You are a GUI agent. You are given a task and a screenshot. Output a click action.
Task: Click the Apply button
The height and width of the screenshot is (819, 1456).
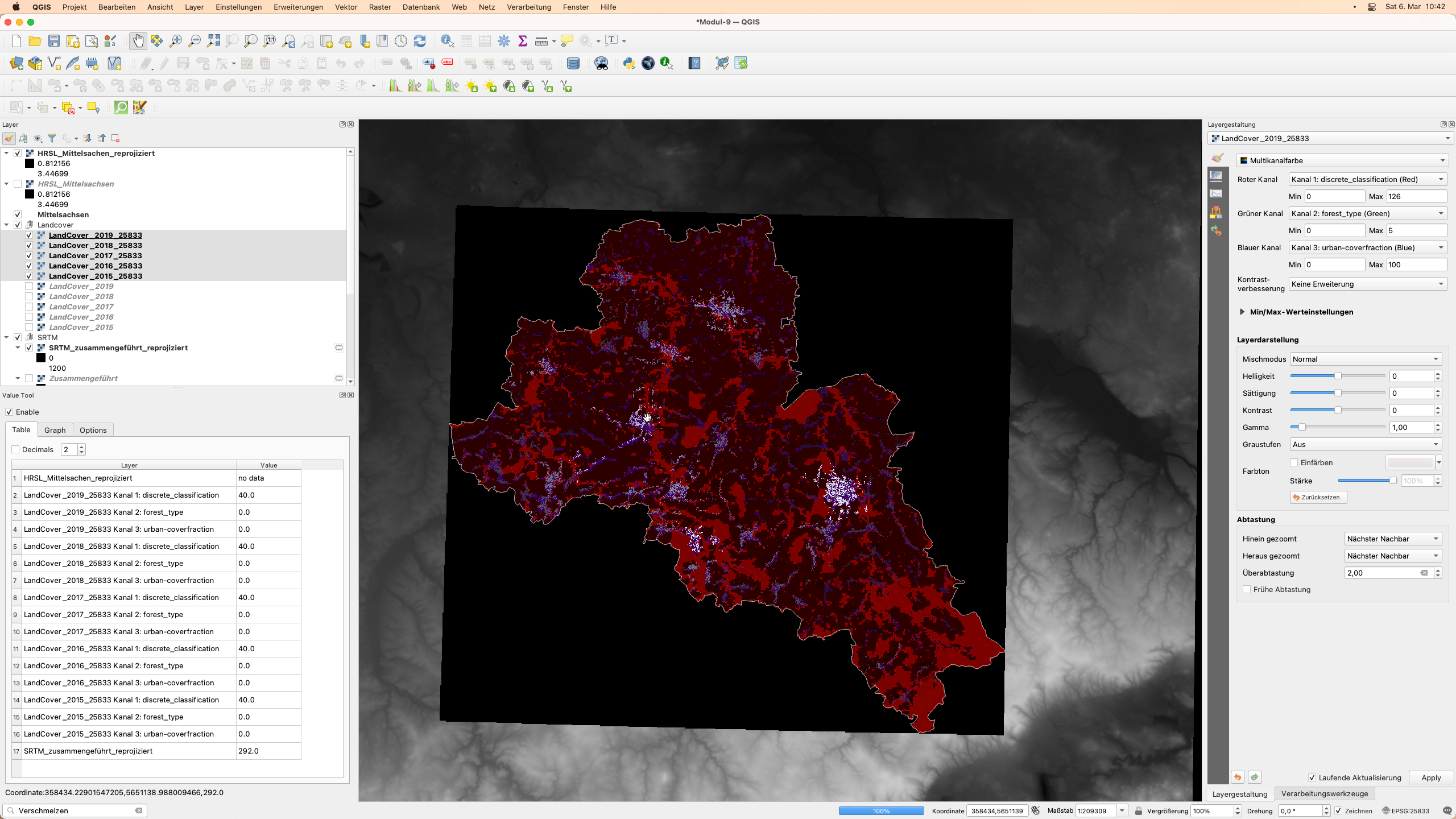[x=1431, y=777]
